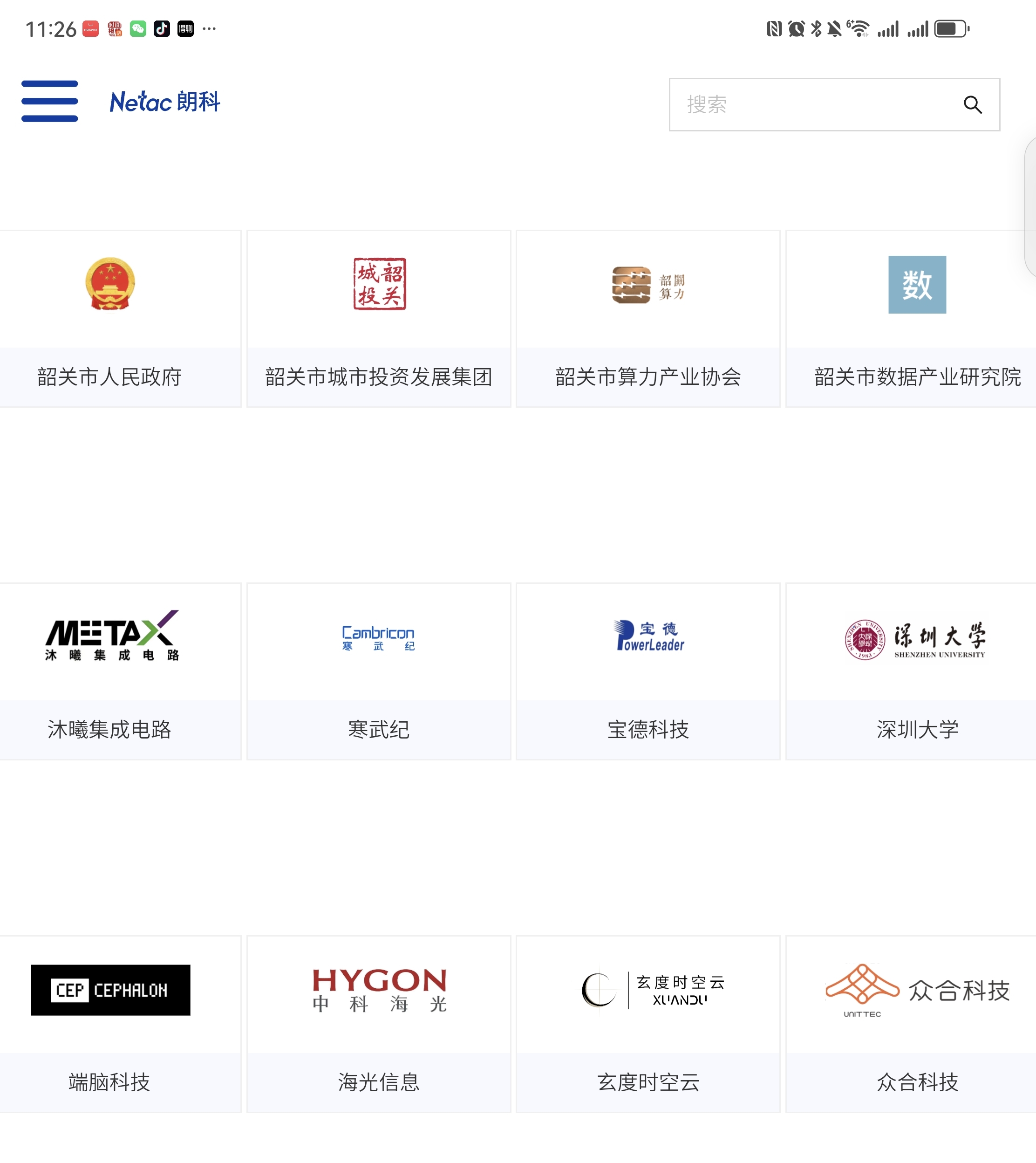Tap the WeChat notification icon in status bar

(x=138, y=28)
